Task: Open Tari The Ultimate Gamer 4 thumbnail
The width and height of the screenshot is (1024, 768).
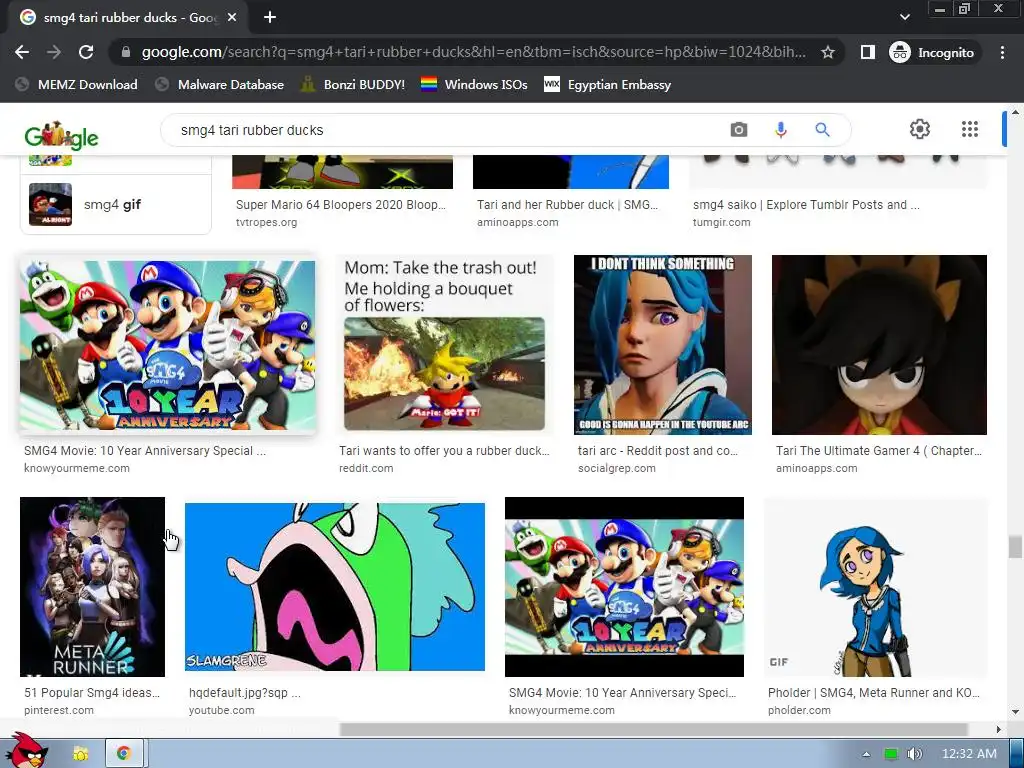Action: [x=879, y=345]
